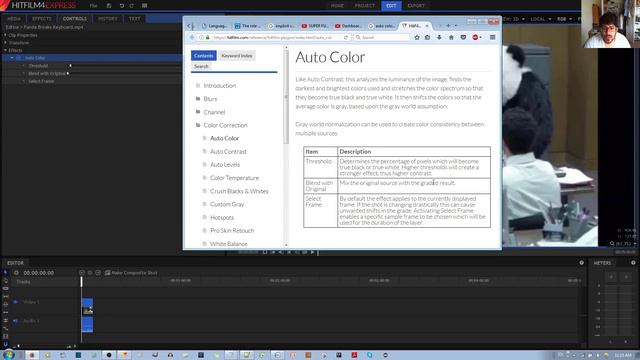Adjust the Threshold slider handle
This screenshot has height=360, width=640.
(x=70, y=65)
